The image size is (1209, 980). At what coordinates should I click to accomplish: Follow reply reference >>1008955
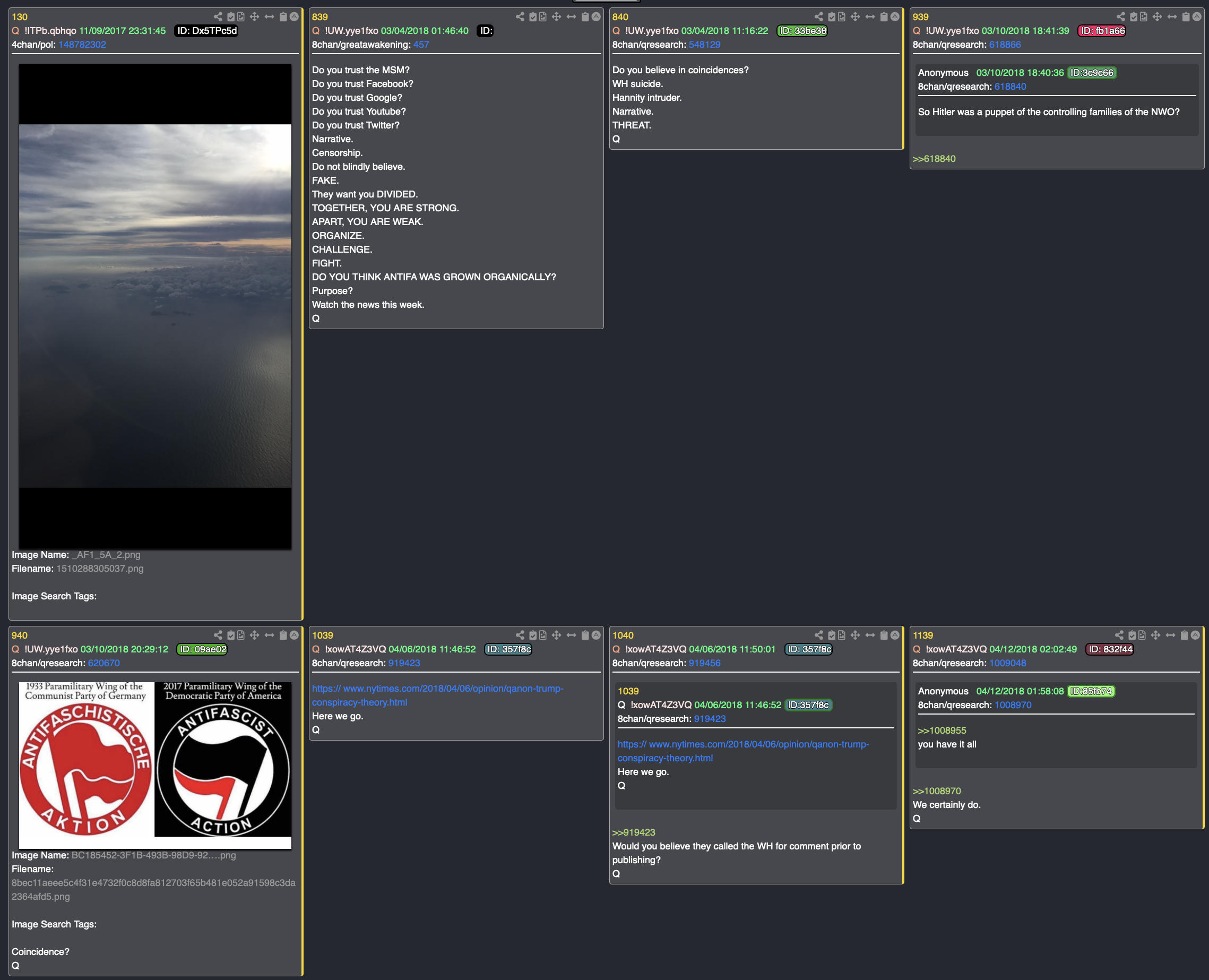click(x=942, y=730)
